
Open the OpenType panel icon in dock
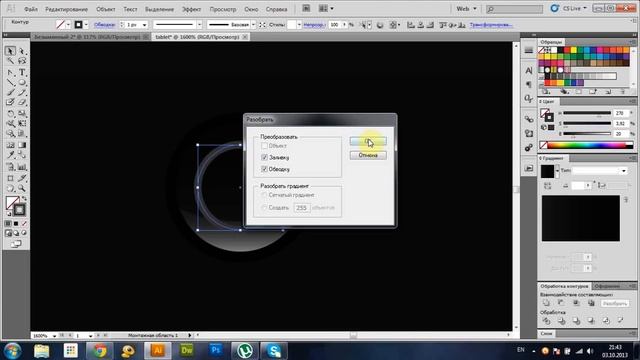[529, 98]
